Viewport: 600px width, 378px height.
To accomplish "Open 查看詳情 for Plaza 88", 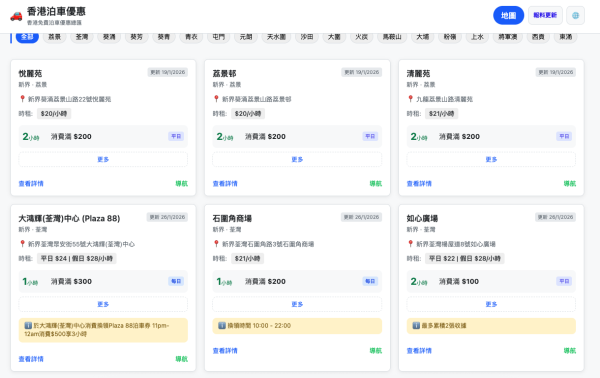I will 31,359.
